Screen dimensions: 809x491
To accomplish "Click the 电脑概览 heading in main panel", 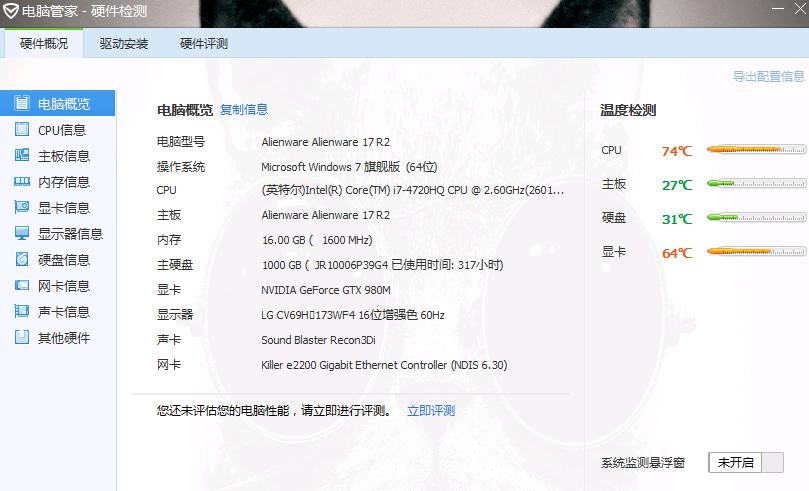I will 185,110.
